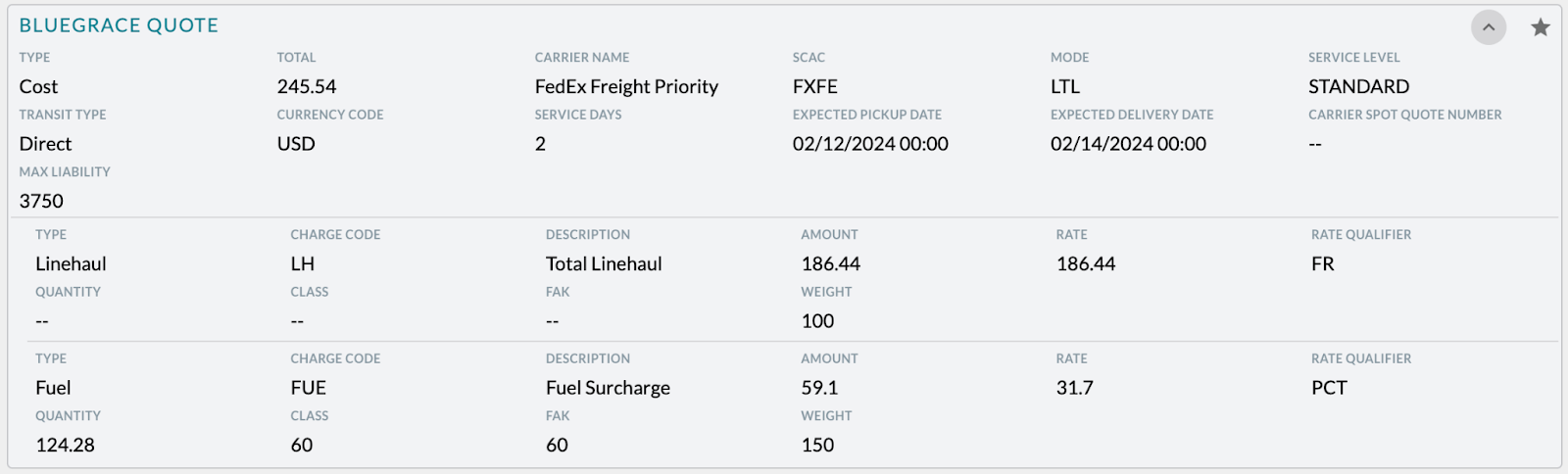Click the FUE charge code
The height and width of the screenshot is (474, 1568).
[x=308, y=388]
